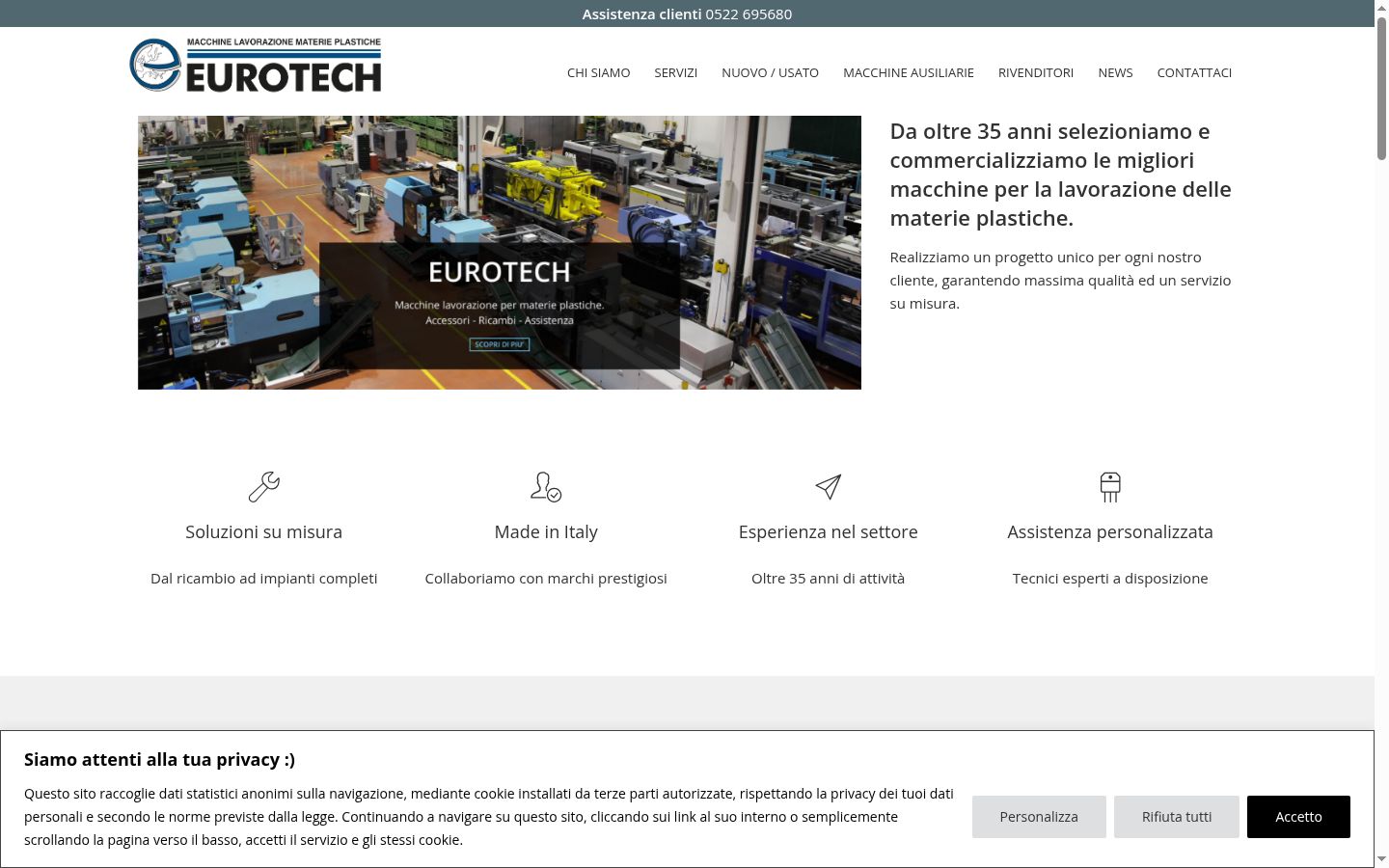Click the heading Soluzioni su misura
The width and height of the screenshot is (1389, 868).
(263, 531)
